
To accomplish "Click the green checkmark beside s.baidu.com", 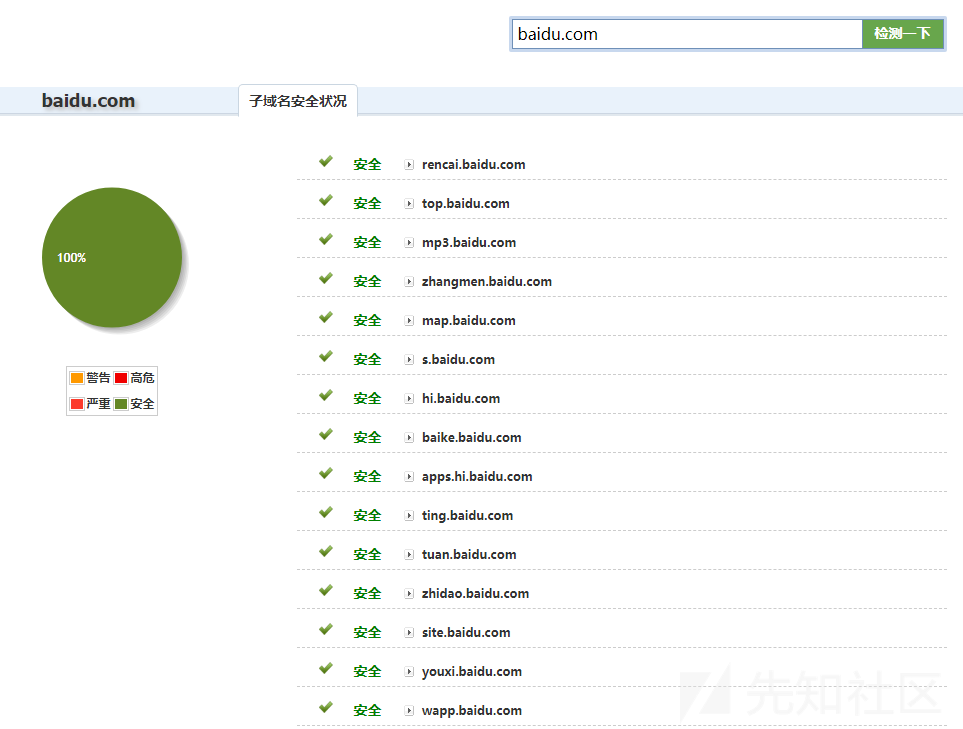I will pos(326,356).
